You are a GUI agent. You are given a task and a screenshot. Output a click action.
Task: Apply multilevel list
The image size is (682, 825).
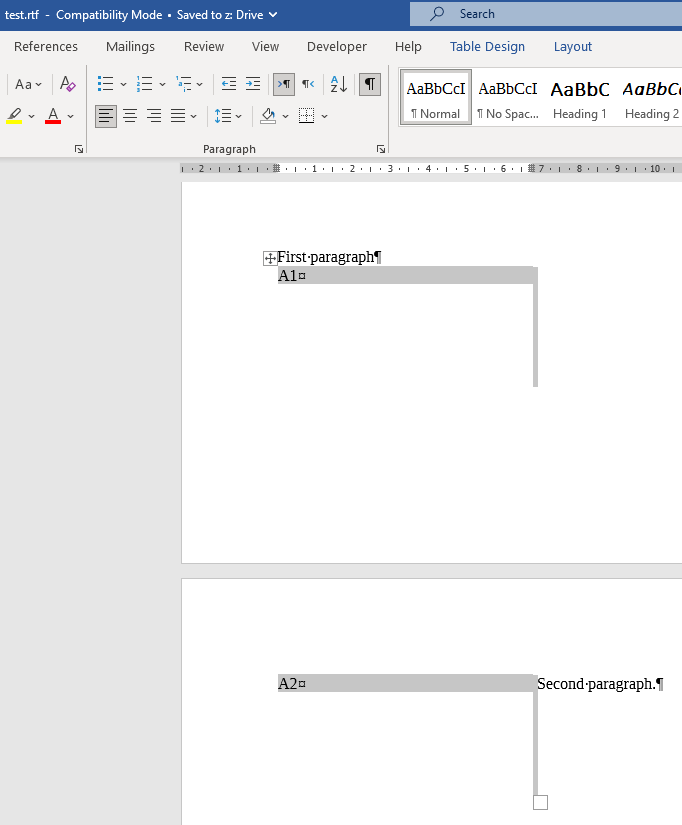[x=184, y=84]
